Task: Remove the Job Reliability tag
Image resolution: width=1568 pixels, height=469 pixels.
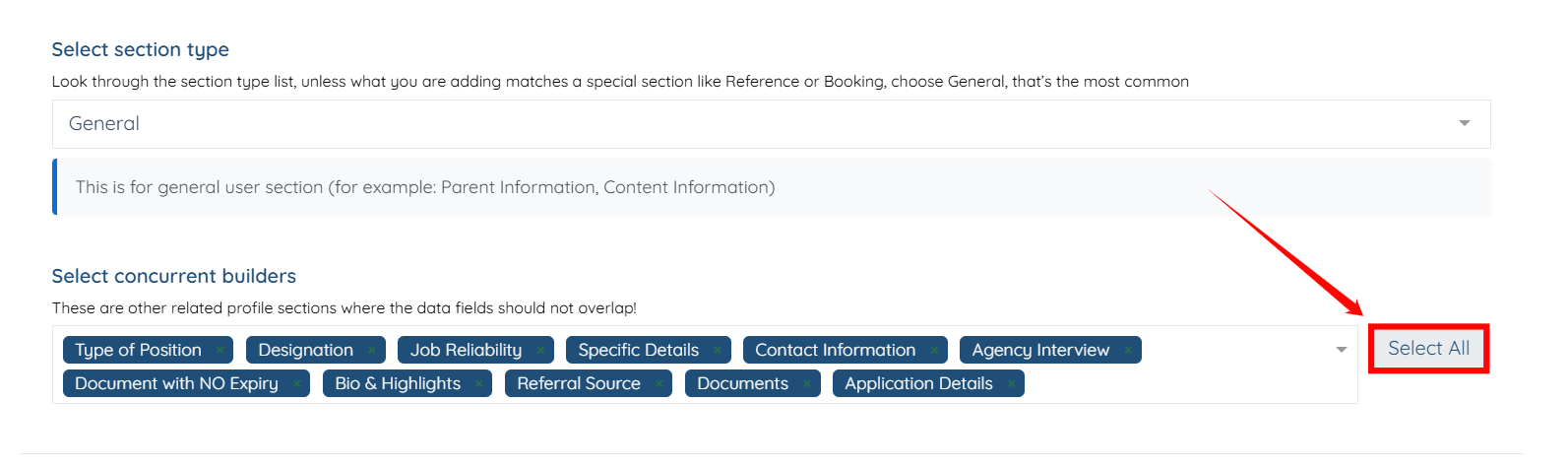Action: click(x=540, y=351)
